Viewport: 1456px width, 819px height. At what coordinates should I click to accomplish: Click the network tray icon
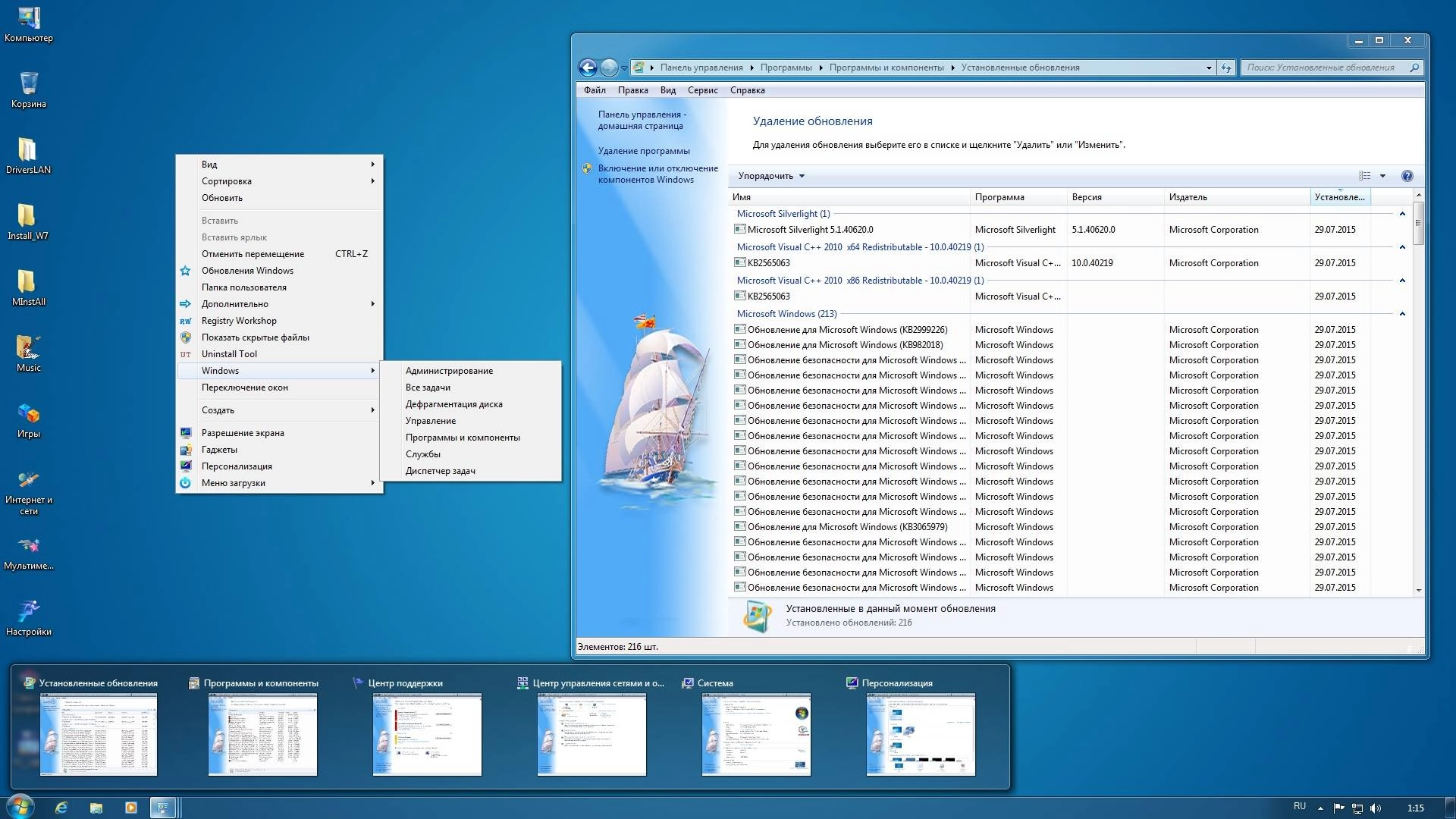(1357, 808)
